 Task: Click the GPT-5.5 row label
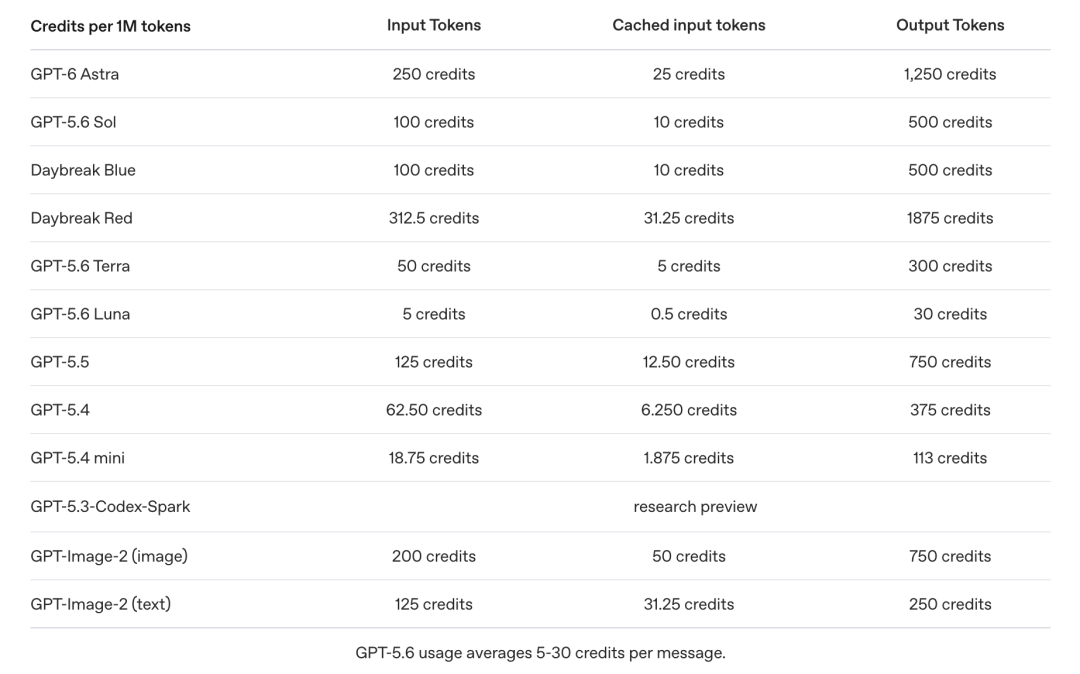coord(60,362)
